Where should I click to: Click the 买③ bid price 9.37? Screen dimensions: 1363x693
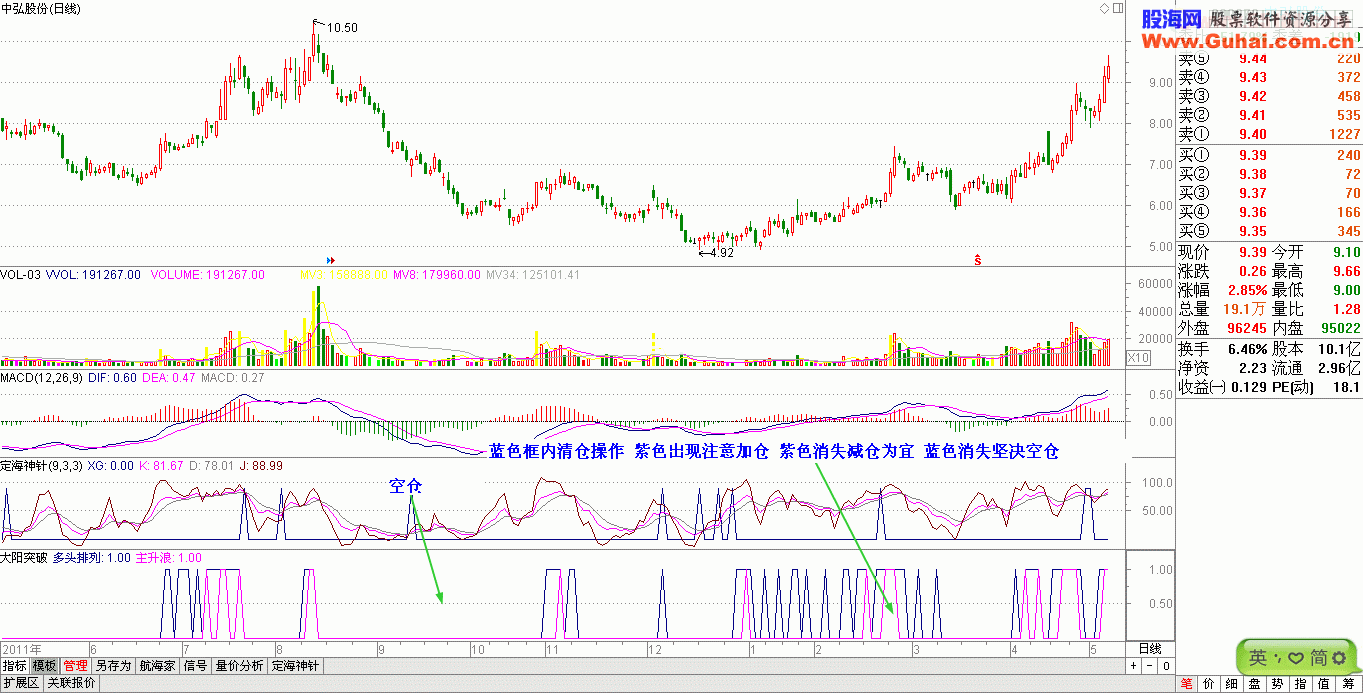coord(1253,193)
